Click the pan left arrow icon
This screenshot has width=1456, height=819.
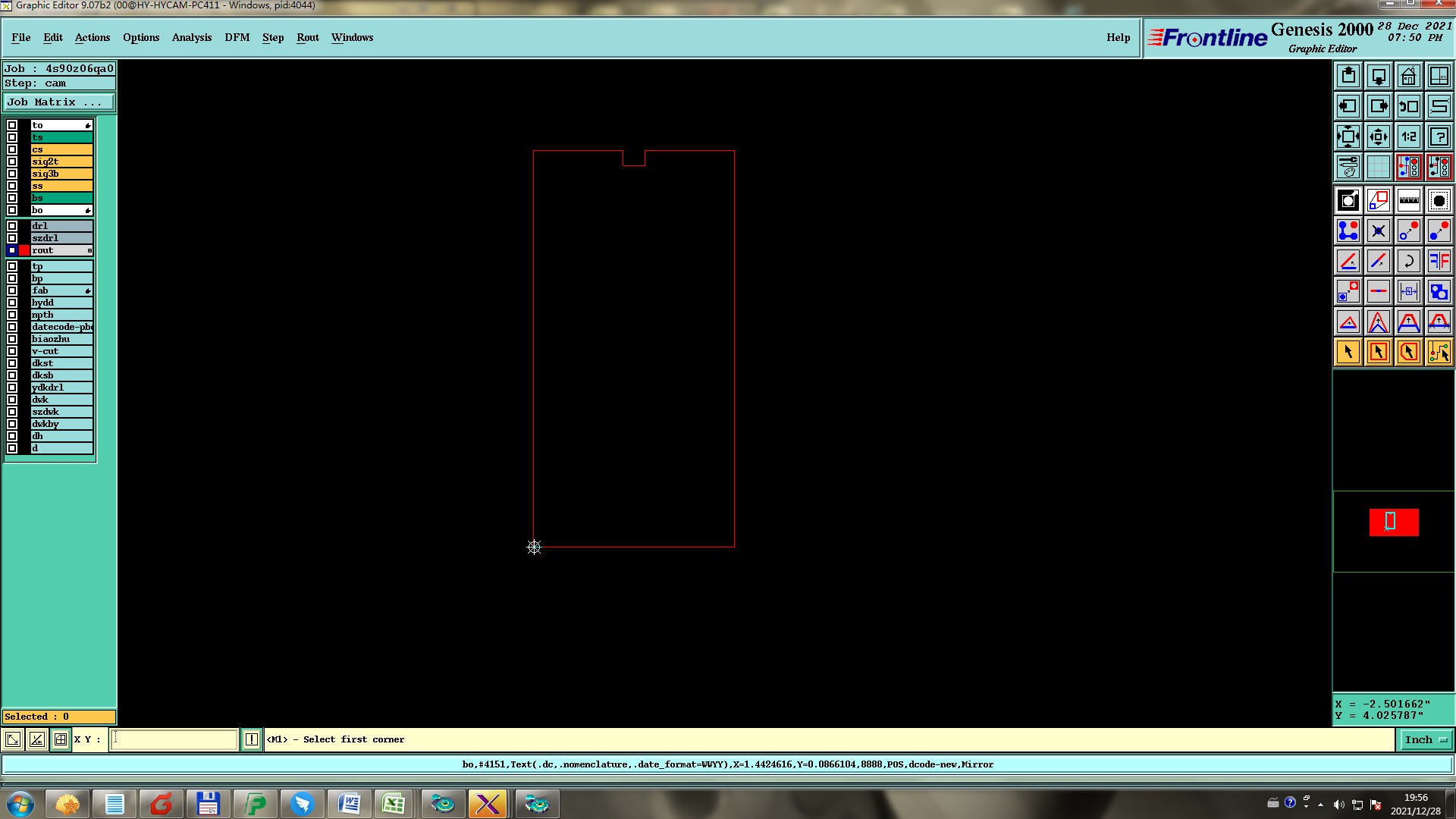[x=1348, y=106]
